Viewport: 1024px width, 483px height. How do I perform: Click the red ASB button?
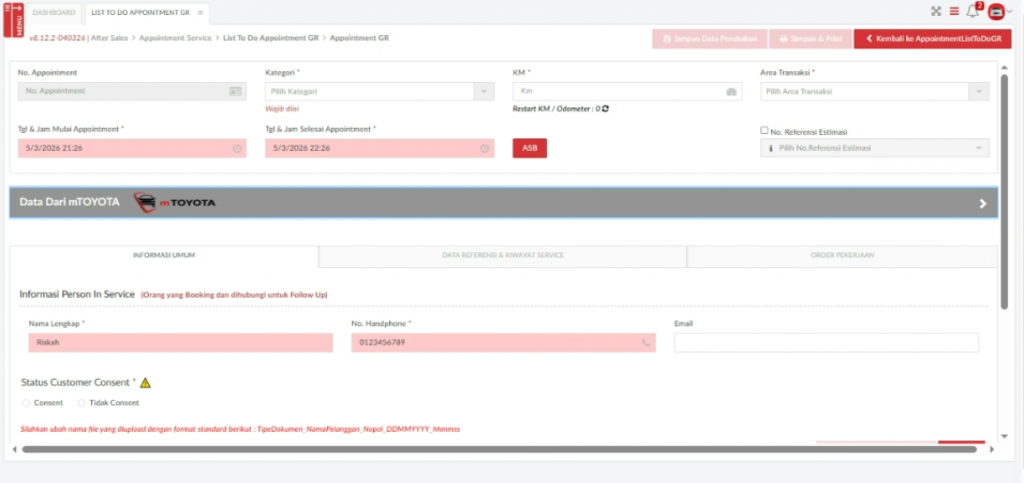[x=529, y=148]
